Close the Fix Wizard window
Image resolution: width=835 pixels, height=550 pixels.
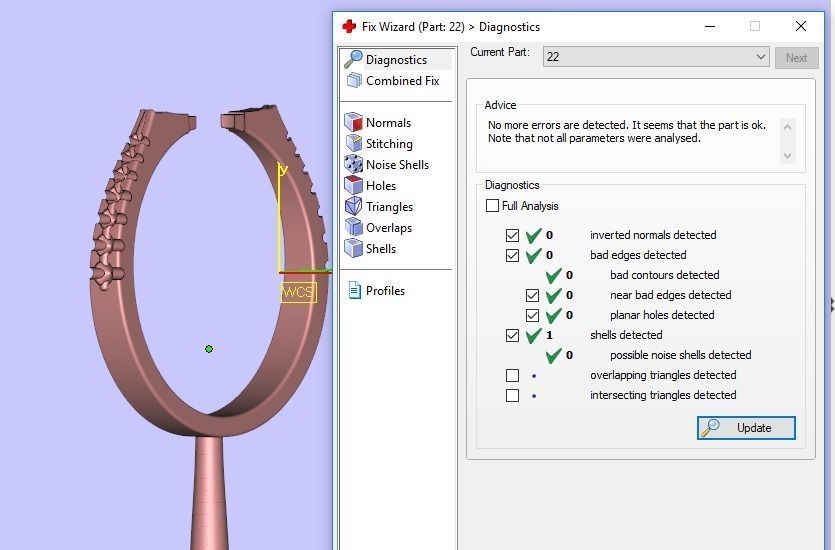(800, 26)
